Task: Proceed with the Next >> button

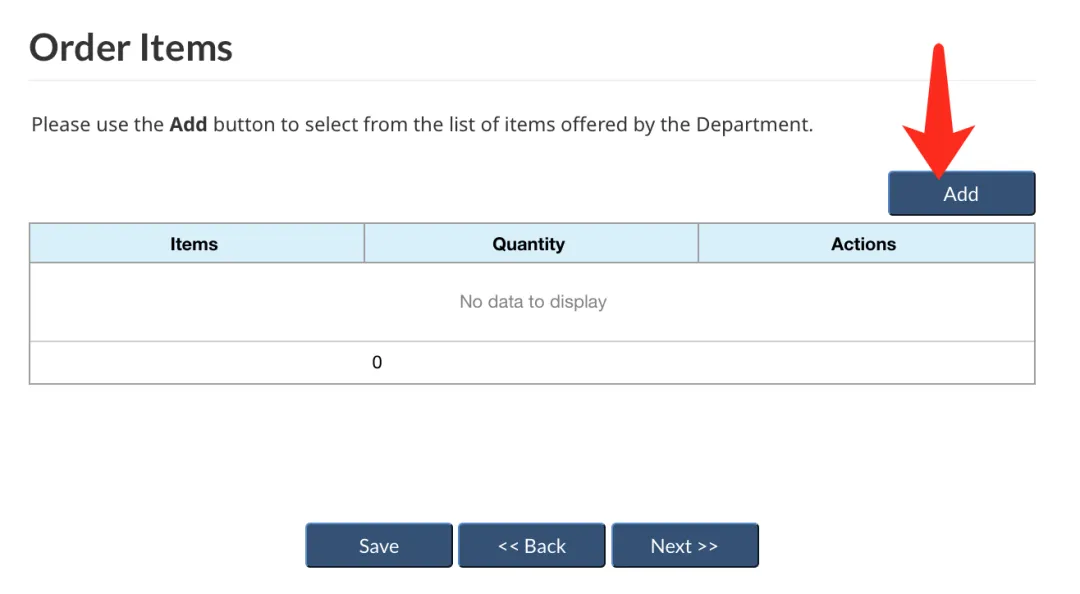Action: coord(685,546)
